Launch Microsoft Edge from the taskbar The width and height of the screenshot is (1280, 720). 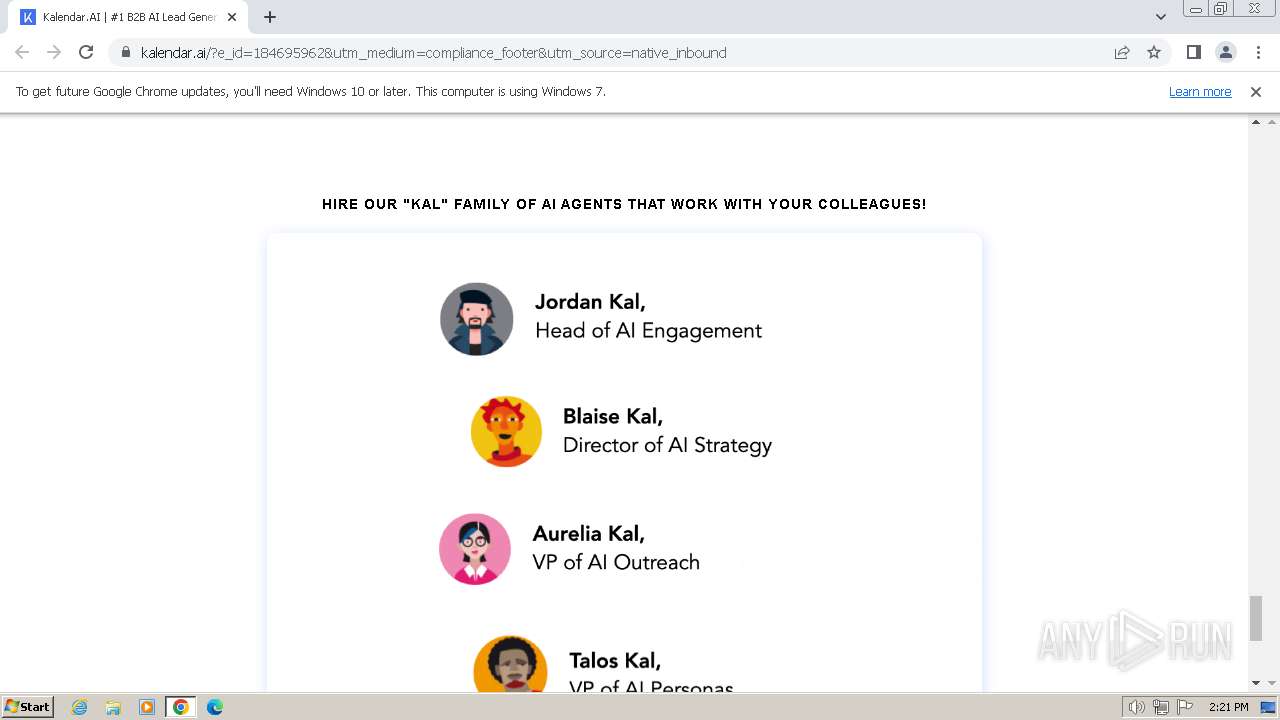click(214, 707)
